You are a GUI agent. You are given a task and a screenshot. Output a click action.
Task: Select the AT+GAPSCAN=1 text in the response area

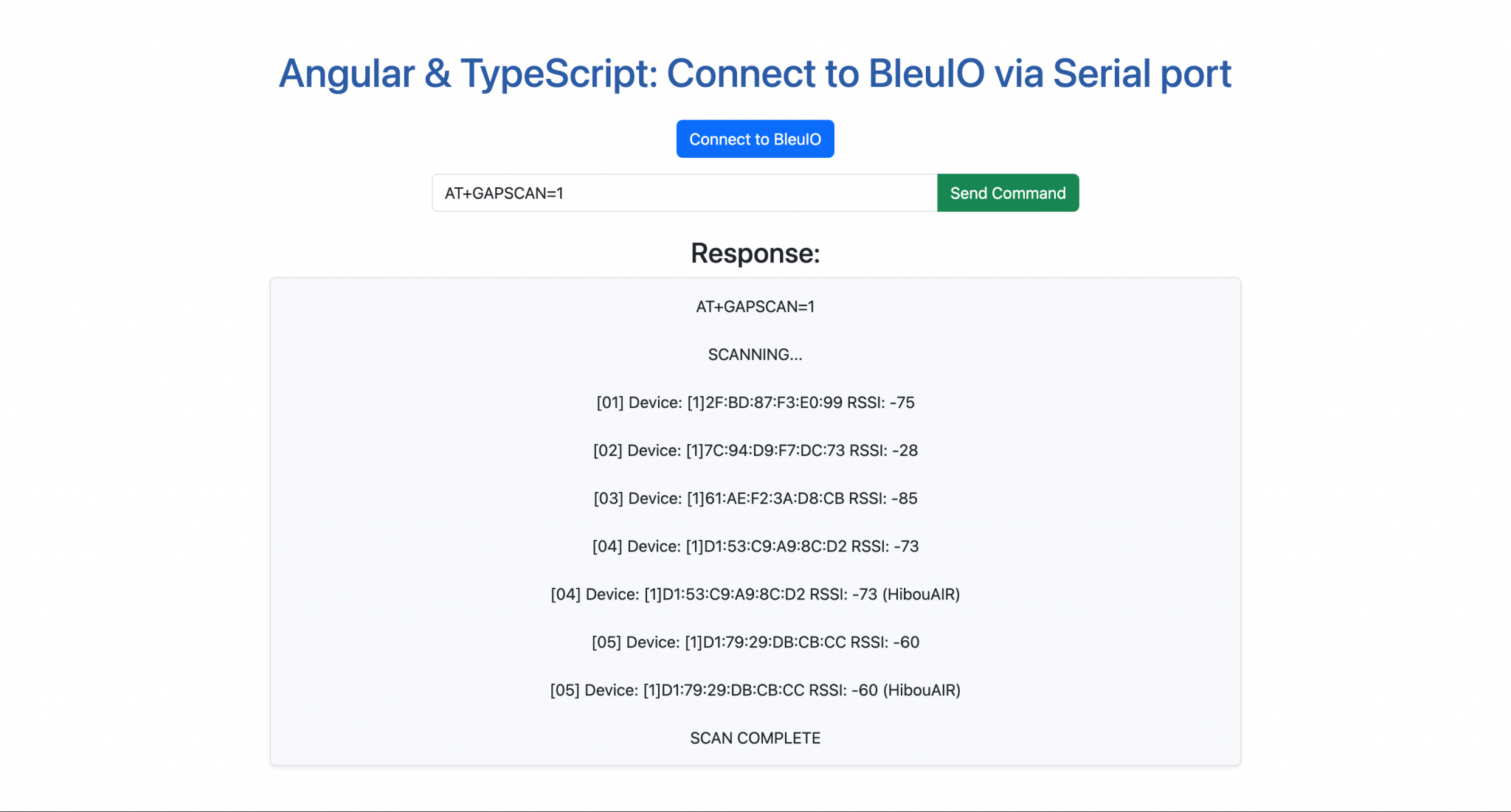tap(755, 307)
